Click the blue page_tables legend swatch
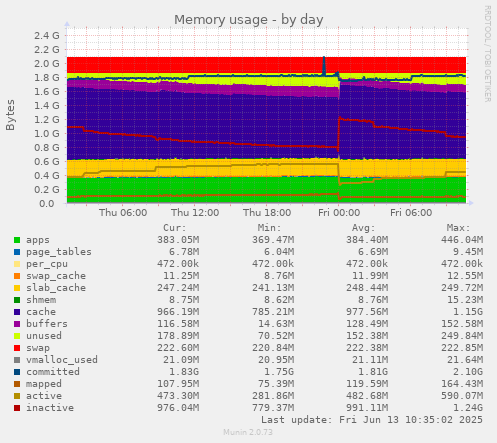497x443 pixels. pyautogui.click(x=17, y=252)
